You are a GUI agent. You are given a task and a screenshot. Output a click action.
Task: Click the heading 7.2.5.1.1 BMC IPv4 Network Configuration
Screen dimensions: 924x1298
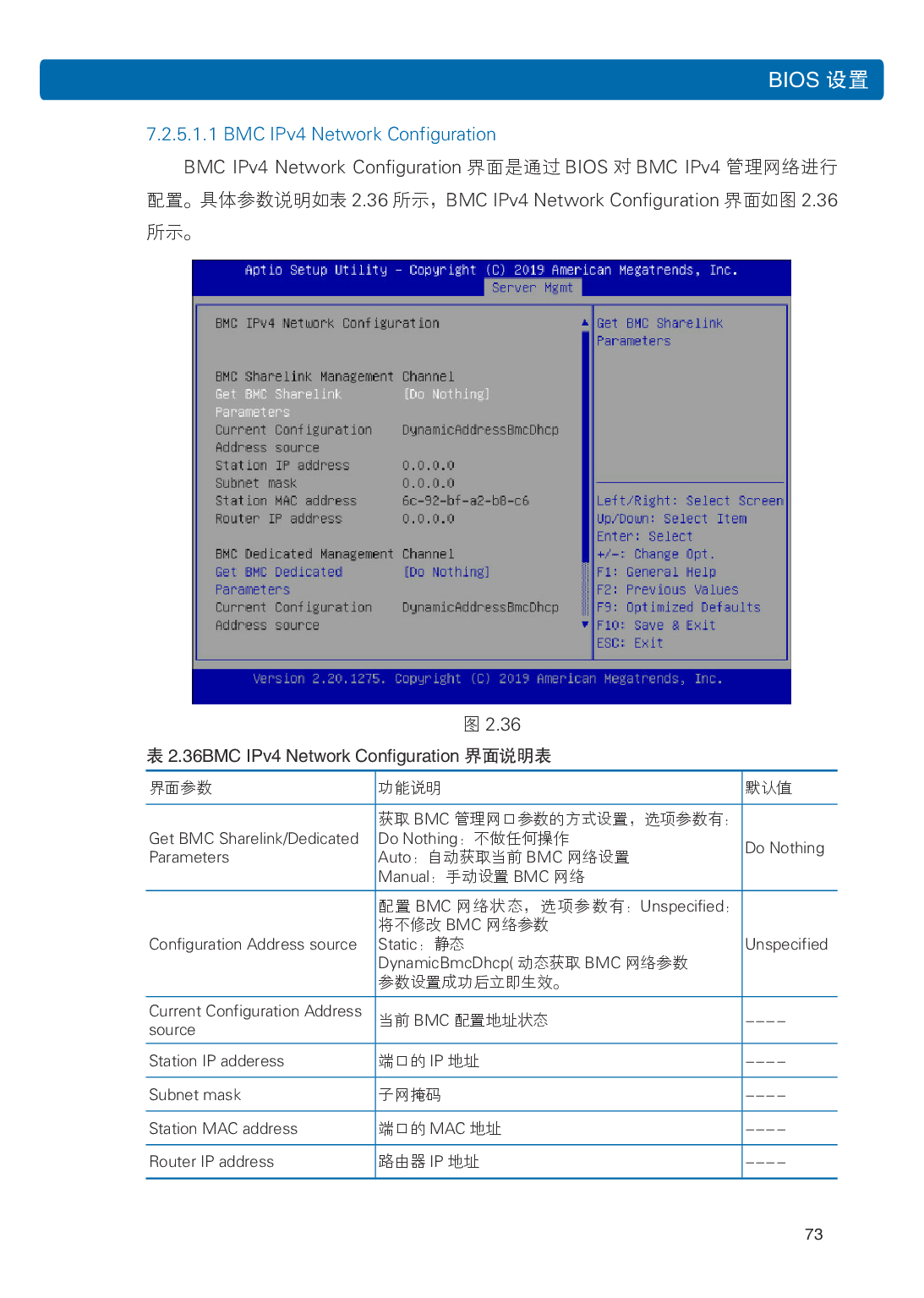pos(320,134)
